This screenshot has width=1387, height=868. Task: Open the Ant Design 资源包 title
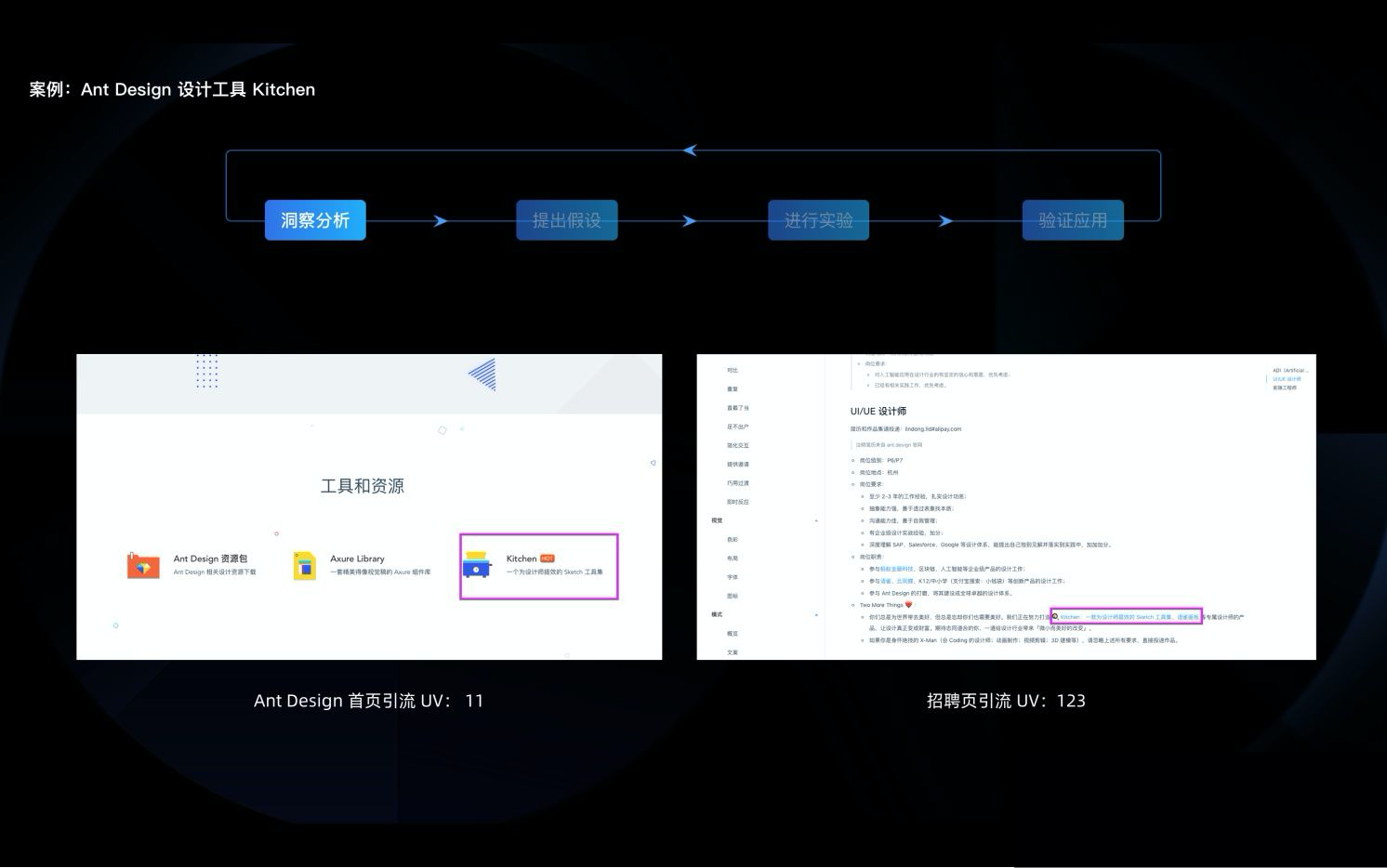coord(210,559)
